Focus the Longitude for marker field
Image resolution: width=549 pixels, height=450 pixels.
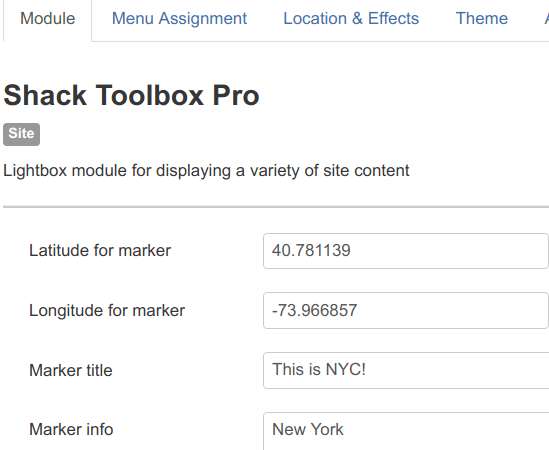click(406, 311)
